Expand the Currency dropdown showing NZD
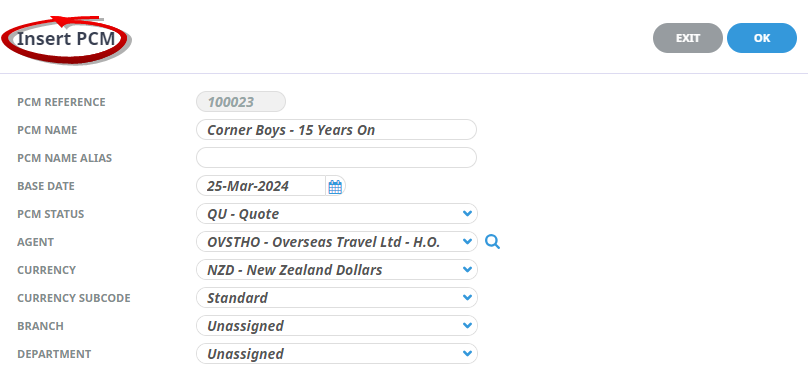This screenshot has height=372, width=808. click(336, 269)
